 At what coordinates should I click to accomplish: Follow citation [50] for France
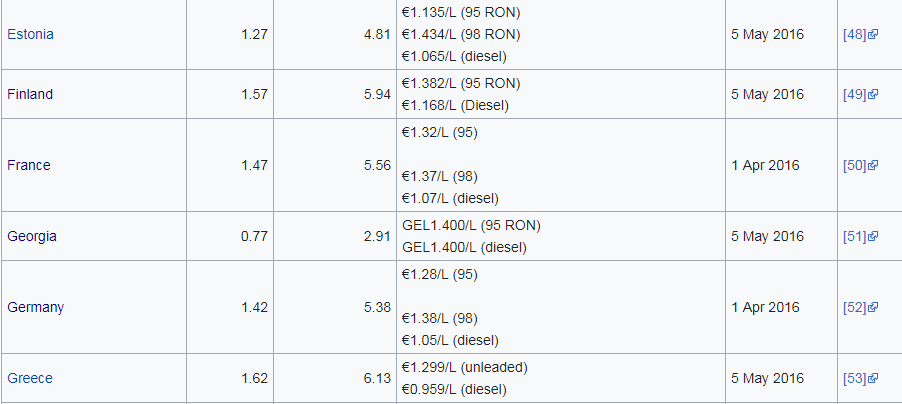(x=855, y=166)
